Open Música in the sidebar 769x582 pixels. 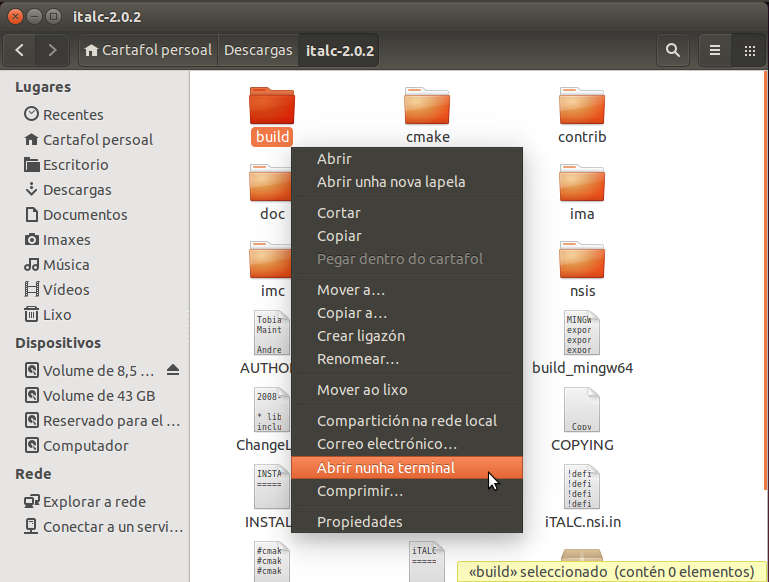pos(56,265)
